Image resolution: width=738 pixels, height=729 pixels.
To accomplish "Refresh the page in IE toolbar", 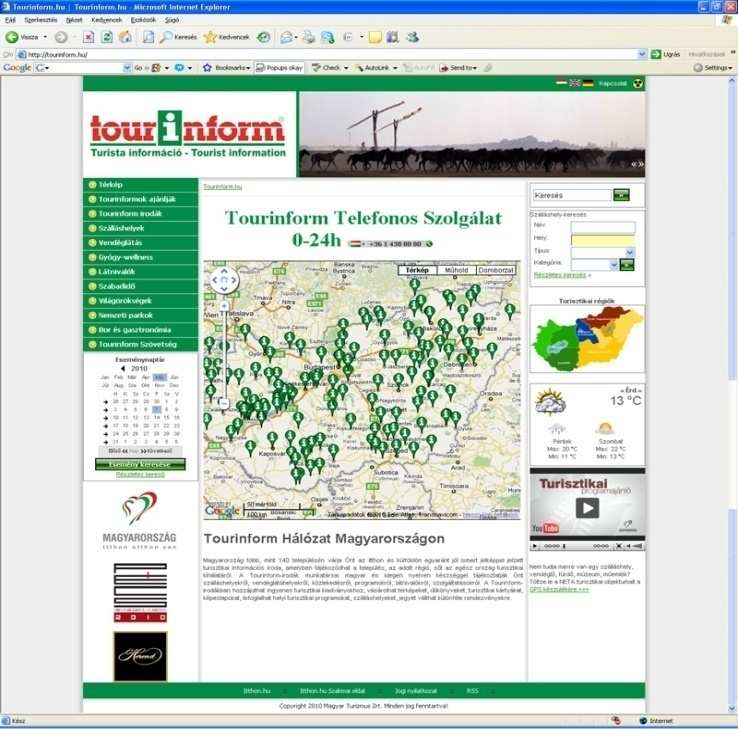I will point(107,37).
